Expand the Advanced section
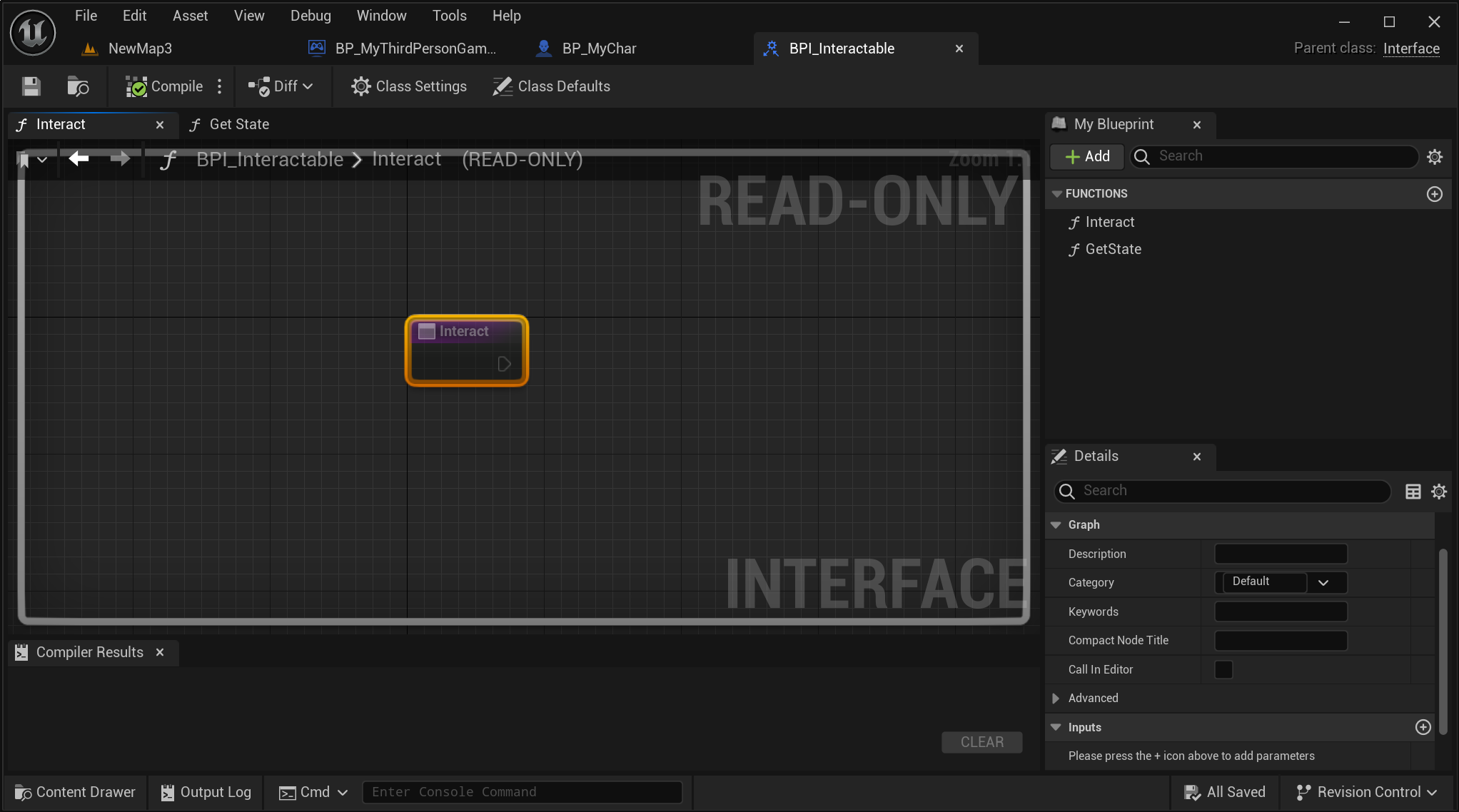Image resolution: width=1459 pixels, height=812 pixels. coord(1056,698)
